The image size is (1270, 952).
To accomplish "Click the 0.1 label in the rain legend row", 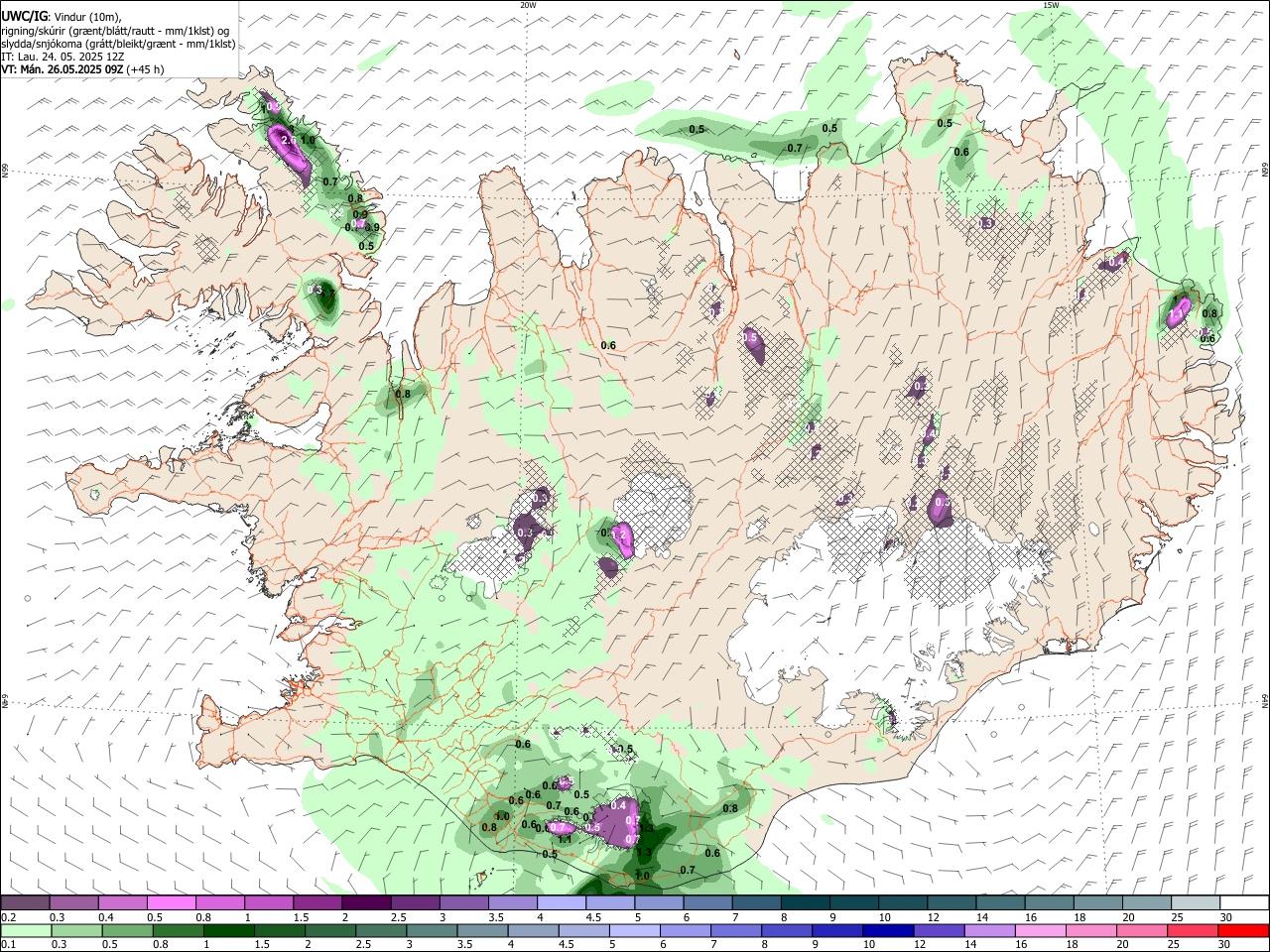I will [x=9, y=945].
